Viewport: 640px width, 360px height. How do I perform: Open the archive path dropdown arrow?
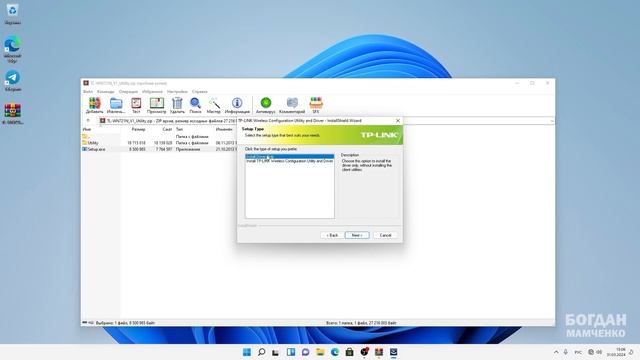pos(552,121)
